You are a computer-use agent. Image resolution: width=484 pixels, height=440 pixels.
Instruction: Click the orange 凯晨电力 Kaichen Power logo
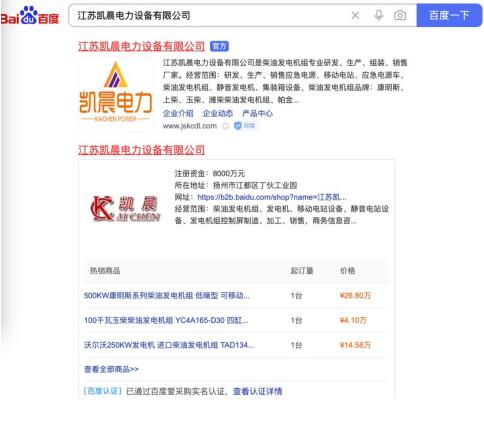[x=115, y=93]
